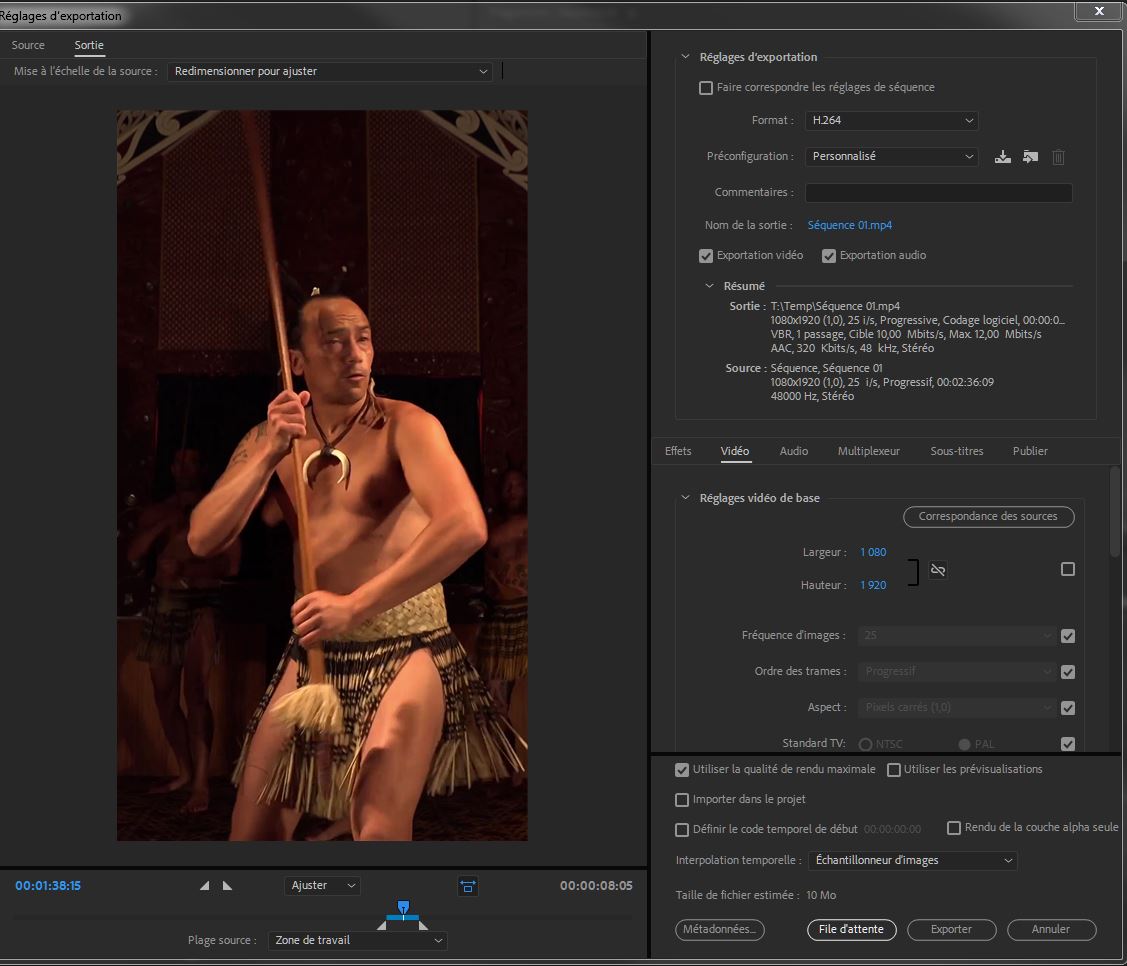Enable Faire correspondre les réglages de séquence
This screenshot has height=966, width=1127.
(x=707, y=88)
